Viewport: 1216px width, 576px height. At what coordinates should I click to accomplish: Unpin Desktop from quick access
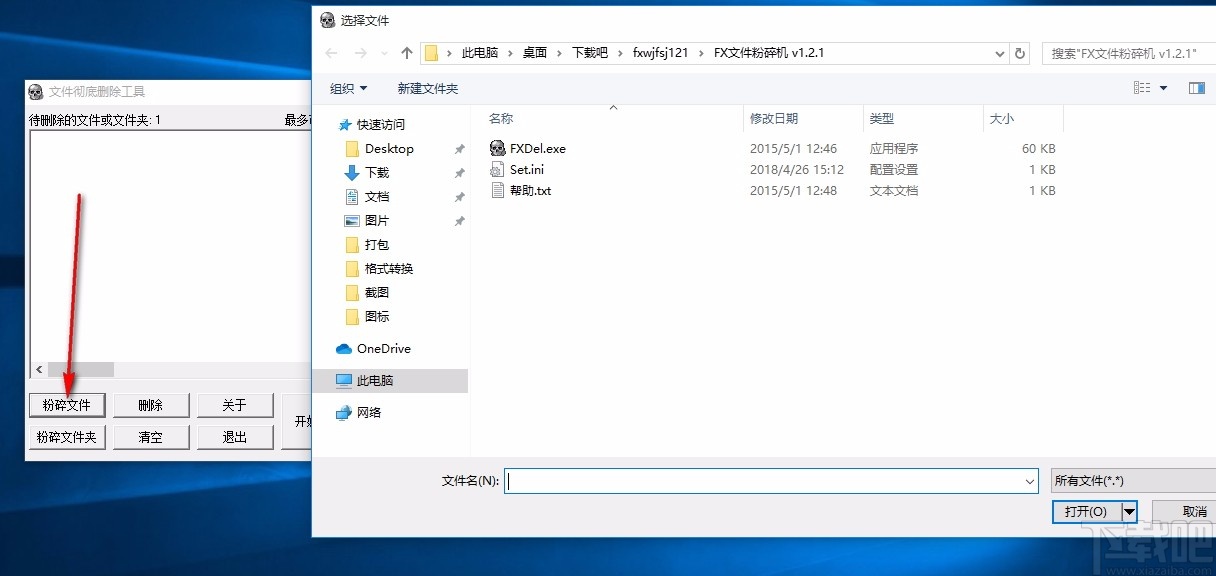point(459,148)
